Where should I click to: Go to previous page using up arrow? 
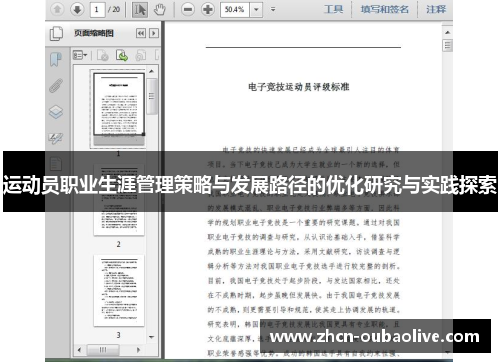[57, 9]
